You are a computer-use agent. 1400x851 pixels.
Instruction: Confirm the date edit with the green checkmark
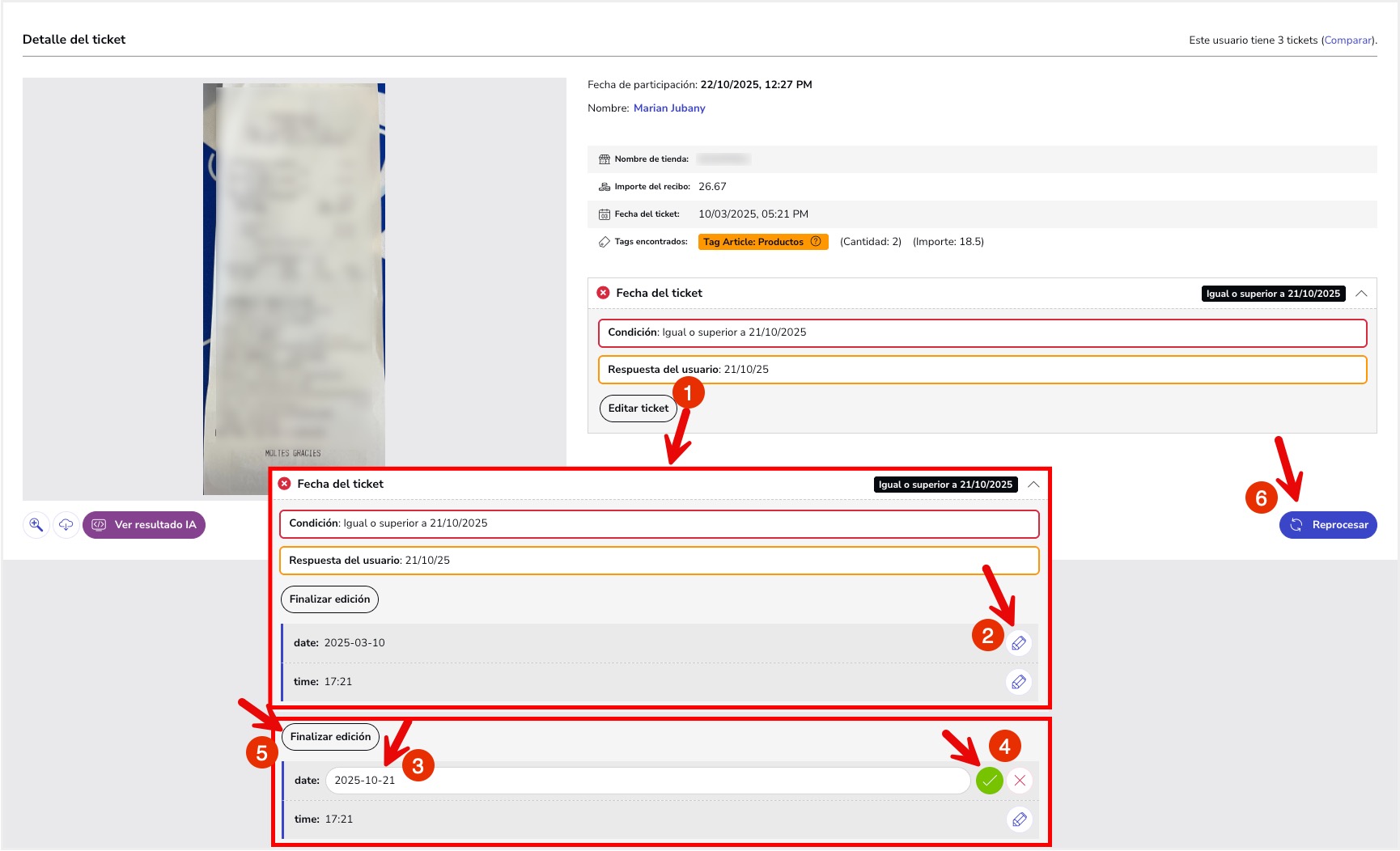click(x=989, y=781)
